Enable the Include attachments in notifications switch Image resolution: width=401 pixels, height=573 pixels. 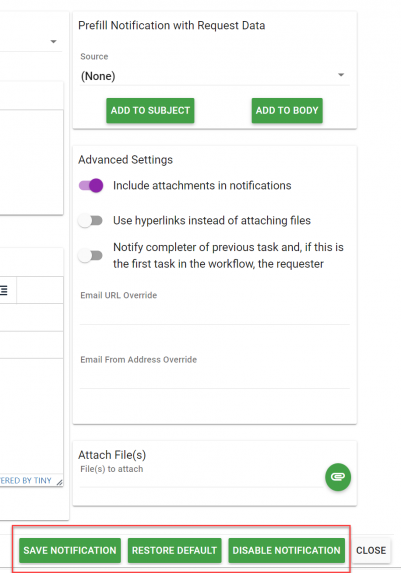click(x=91, y=186)
